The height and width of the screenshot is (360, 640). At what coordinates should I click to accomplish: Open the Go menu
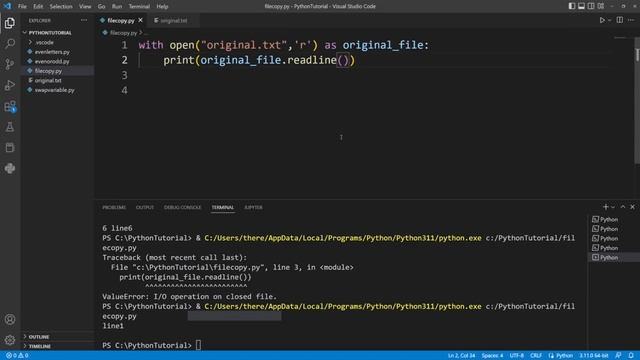pos(101,7)
